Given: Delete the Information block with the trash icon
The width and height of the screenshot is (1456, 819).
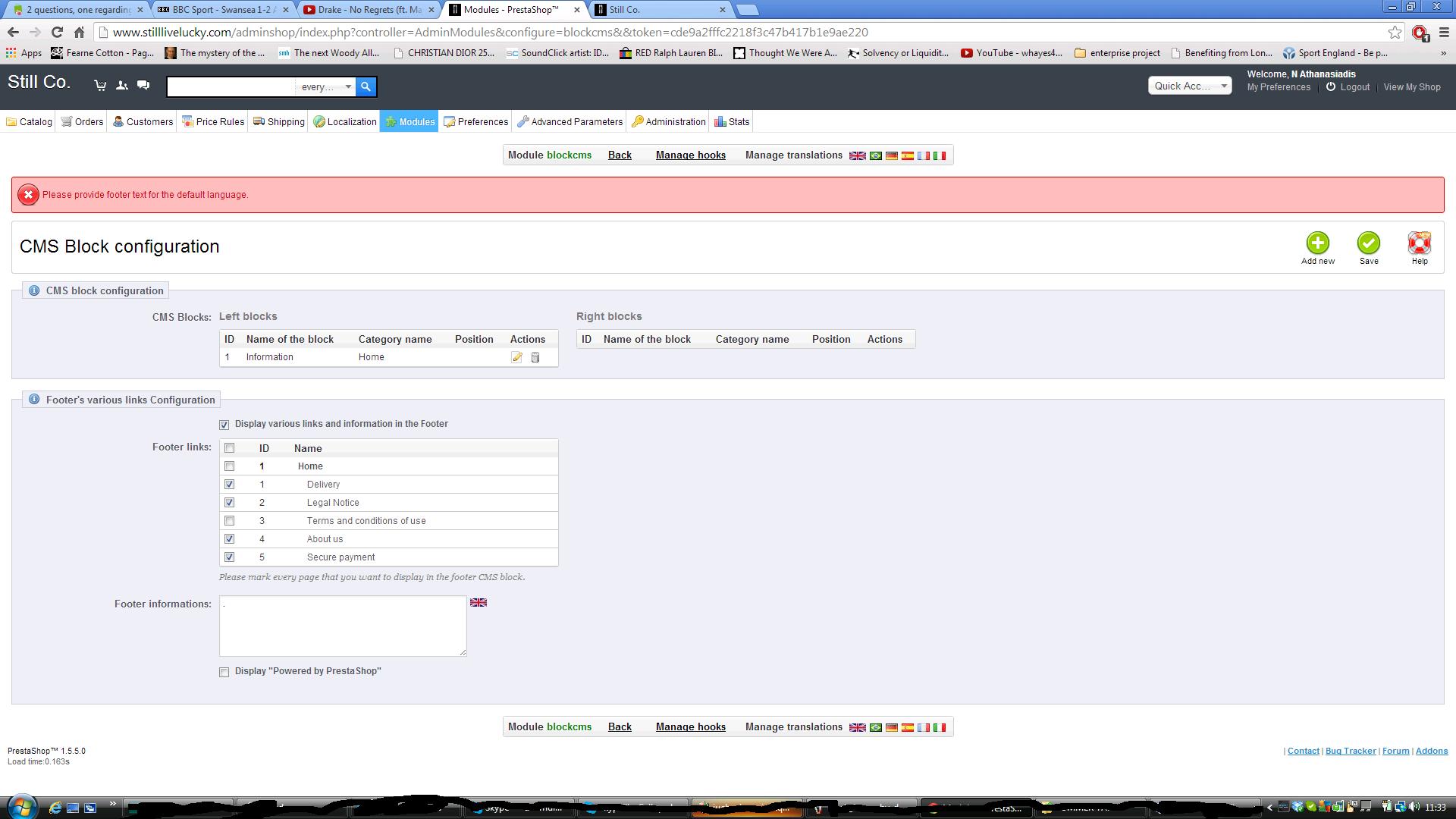Looking at the screenshot, I should pos(535,357).
